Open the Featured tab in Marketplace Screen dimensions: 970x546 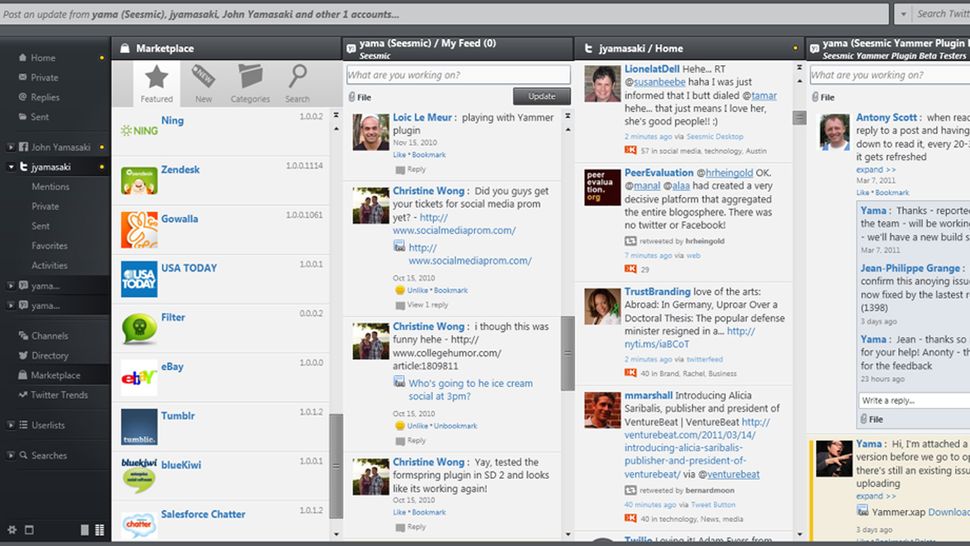click(157, 84)
